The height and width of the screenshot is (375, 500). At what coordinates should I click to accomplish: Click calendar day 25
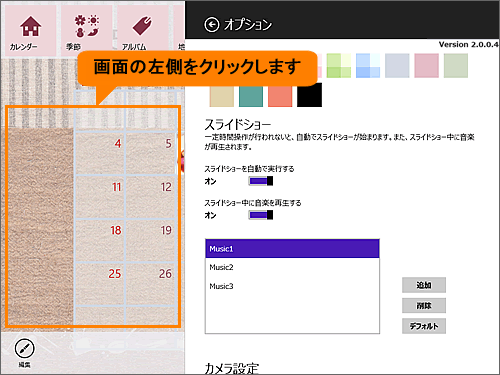point(100,284)
